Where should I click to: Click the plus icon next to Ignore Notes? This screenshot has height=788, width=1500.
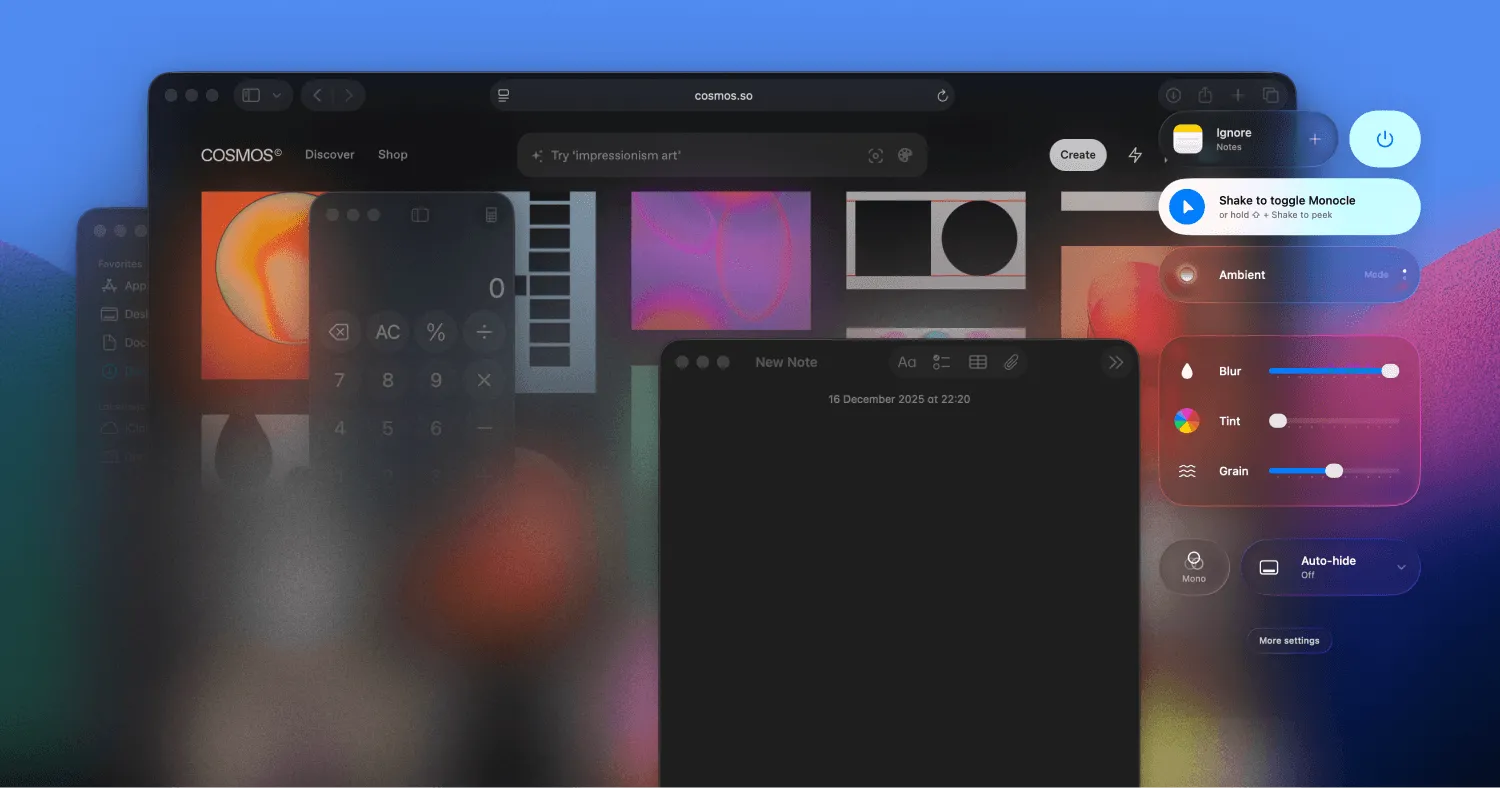tap(1315, 139)
